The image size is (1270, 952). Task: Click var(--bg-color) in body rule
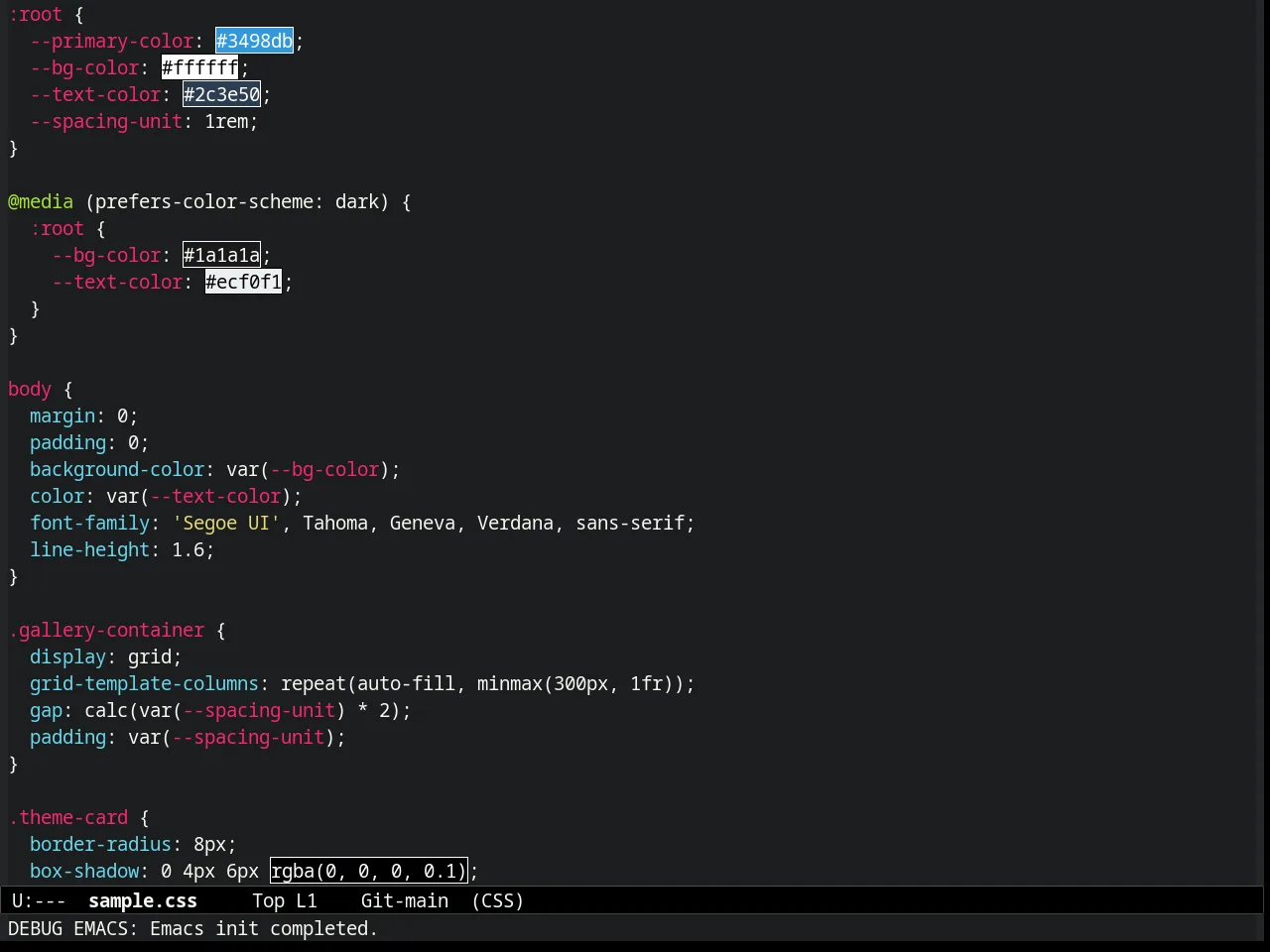coord(309,469)
